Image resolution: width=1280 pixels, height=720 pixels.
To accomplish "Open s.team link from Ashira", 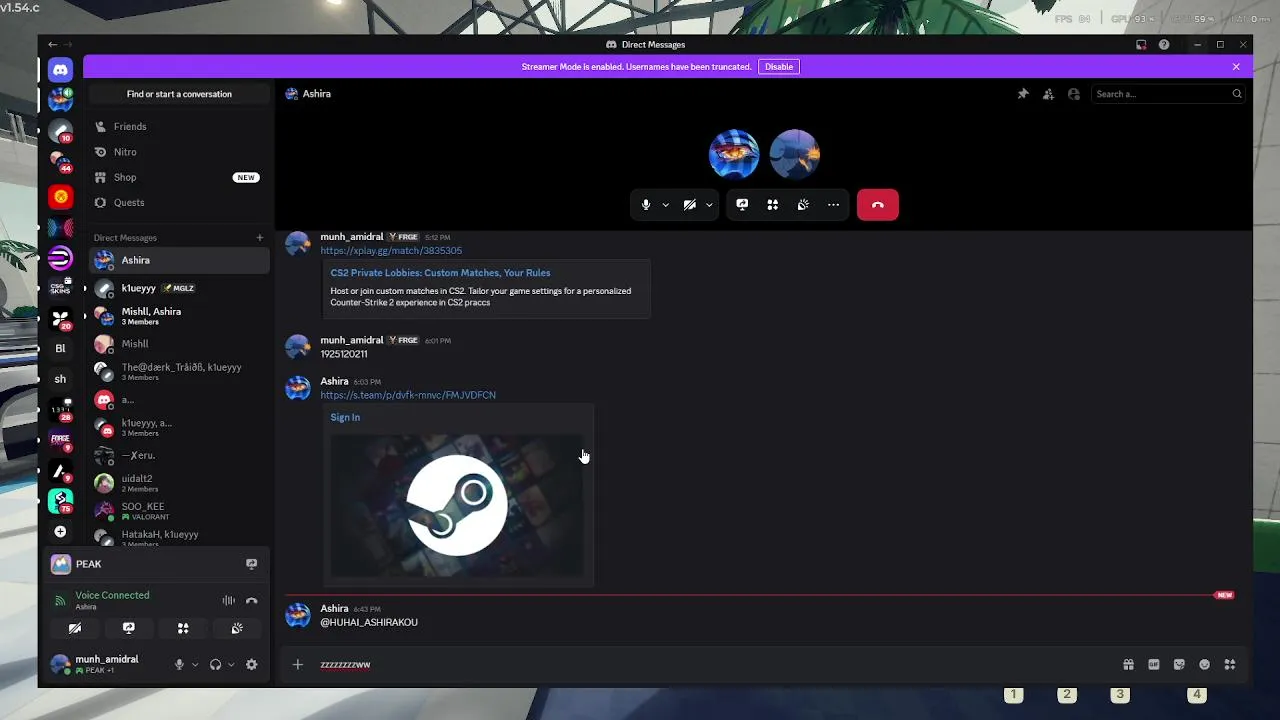I will pyautogui.click(x=408, y=395).
